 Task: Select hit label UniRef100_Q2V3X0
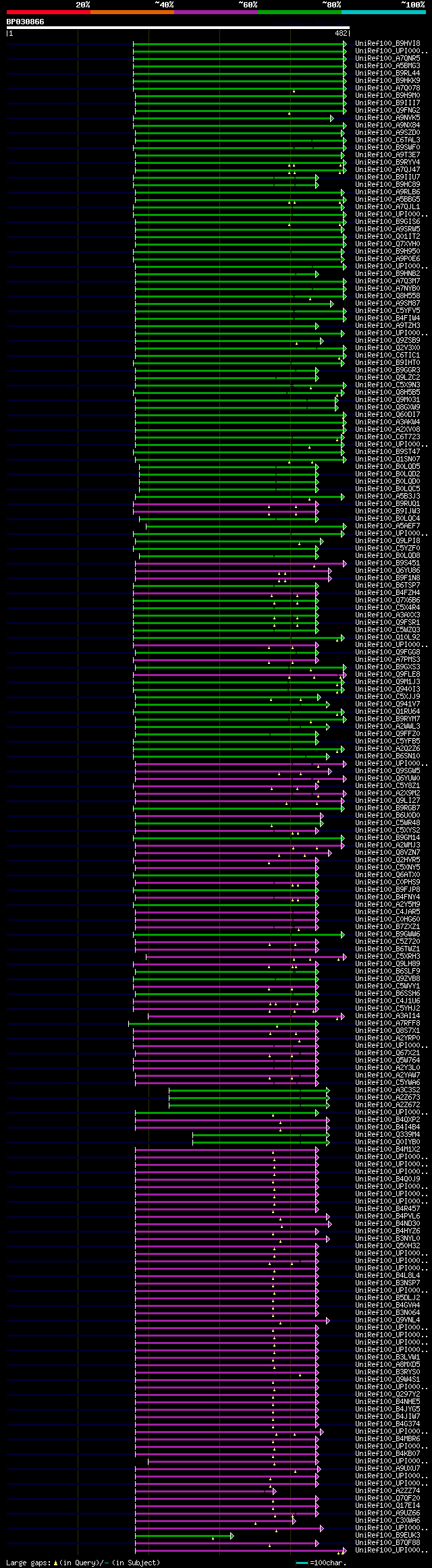(388, 347)
